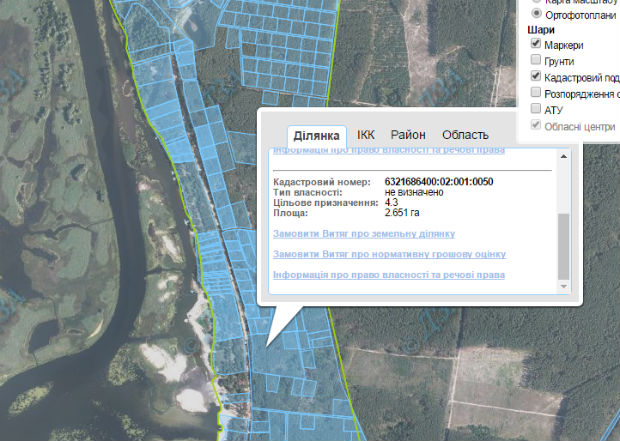620x441 pixels.
Task: Toggle the Кадастровий поділ layer checkbox
Action: pyautogui.click(x=537, y=77)
